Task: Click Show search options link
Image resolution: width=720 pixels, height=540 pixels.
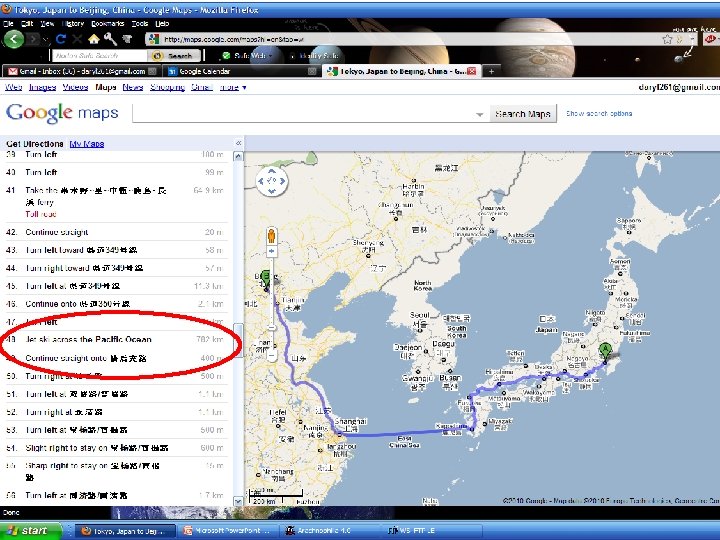Action: point(599,113)
